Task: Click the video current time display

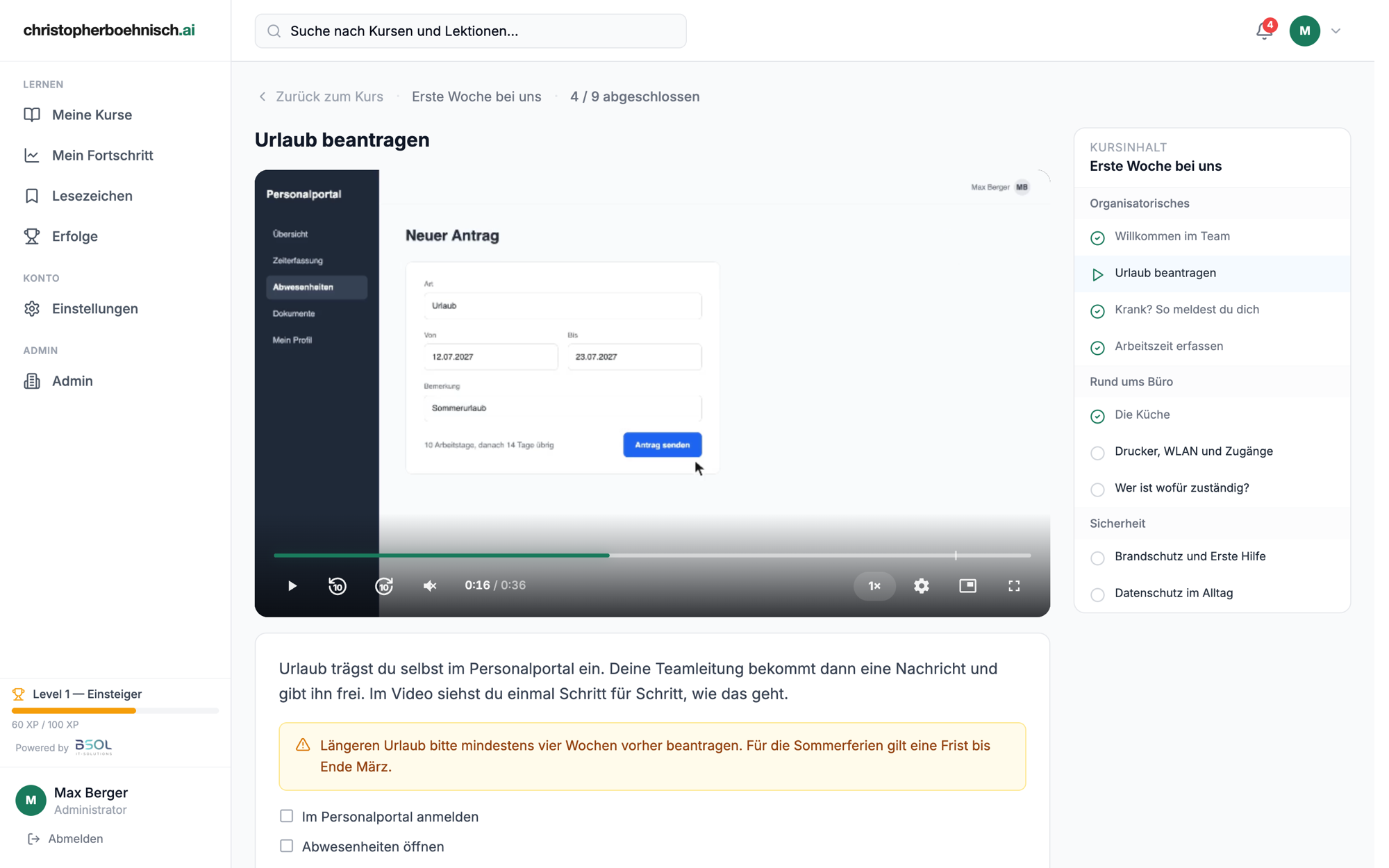Action: [477, 585]
